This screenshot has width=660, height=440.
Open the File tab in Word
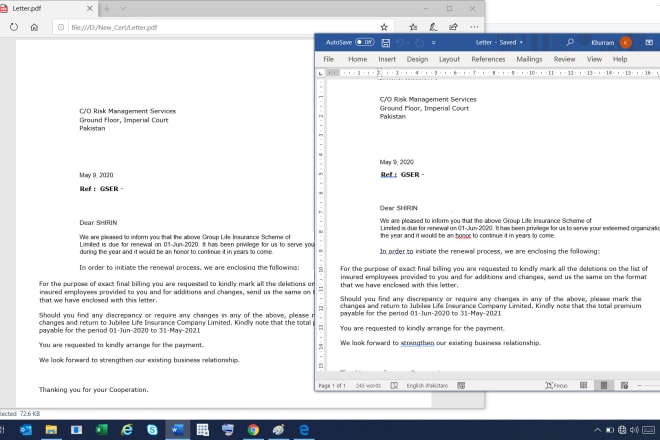coord(329,59)
